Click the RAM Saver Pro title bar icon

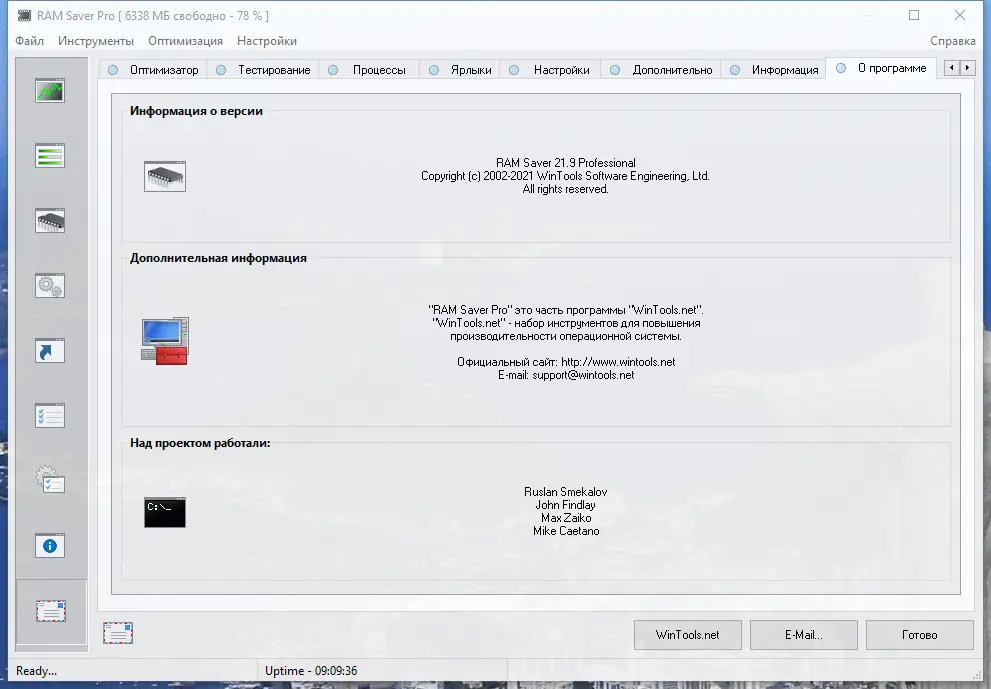pyautogui.click(x=24, y=15)
